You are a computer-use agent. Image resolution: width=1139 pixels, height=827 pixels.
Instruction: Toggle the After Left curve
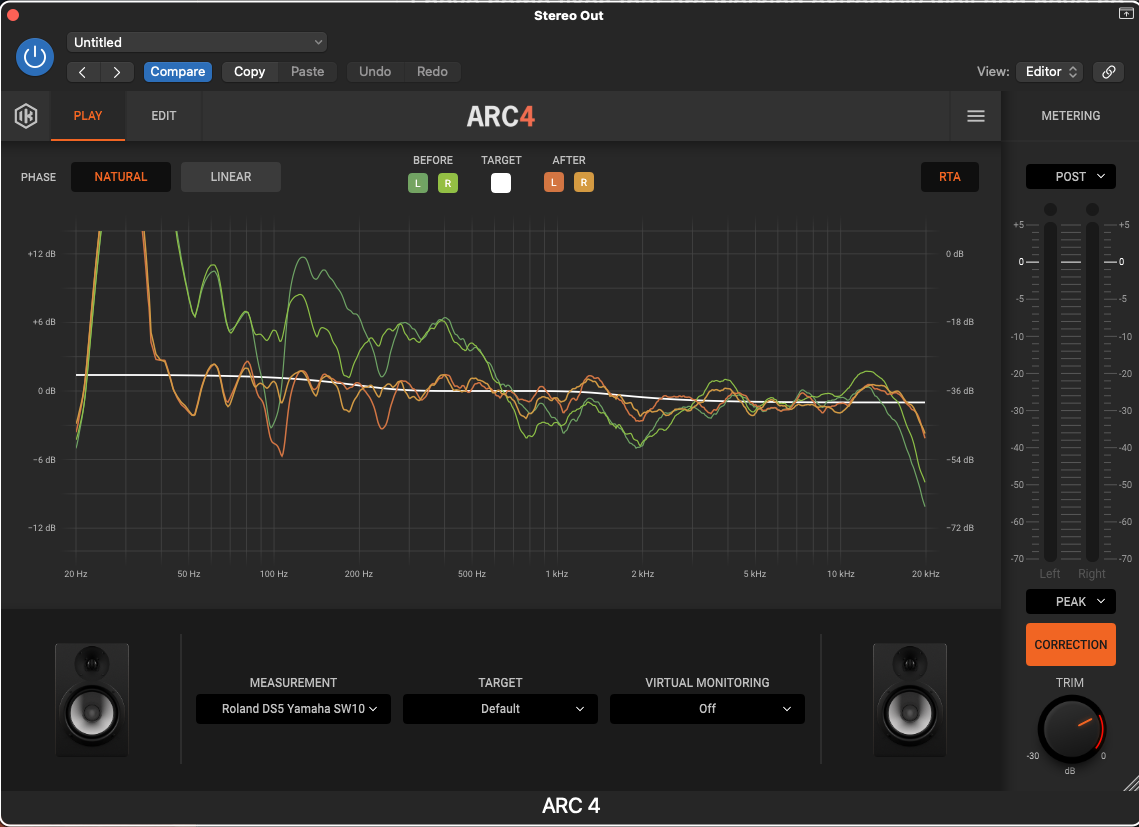point(554,182)
